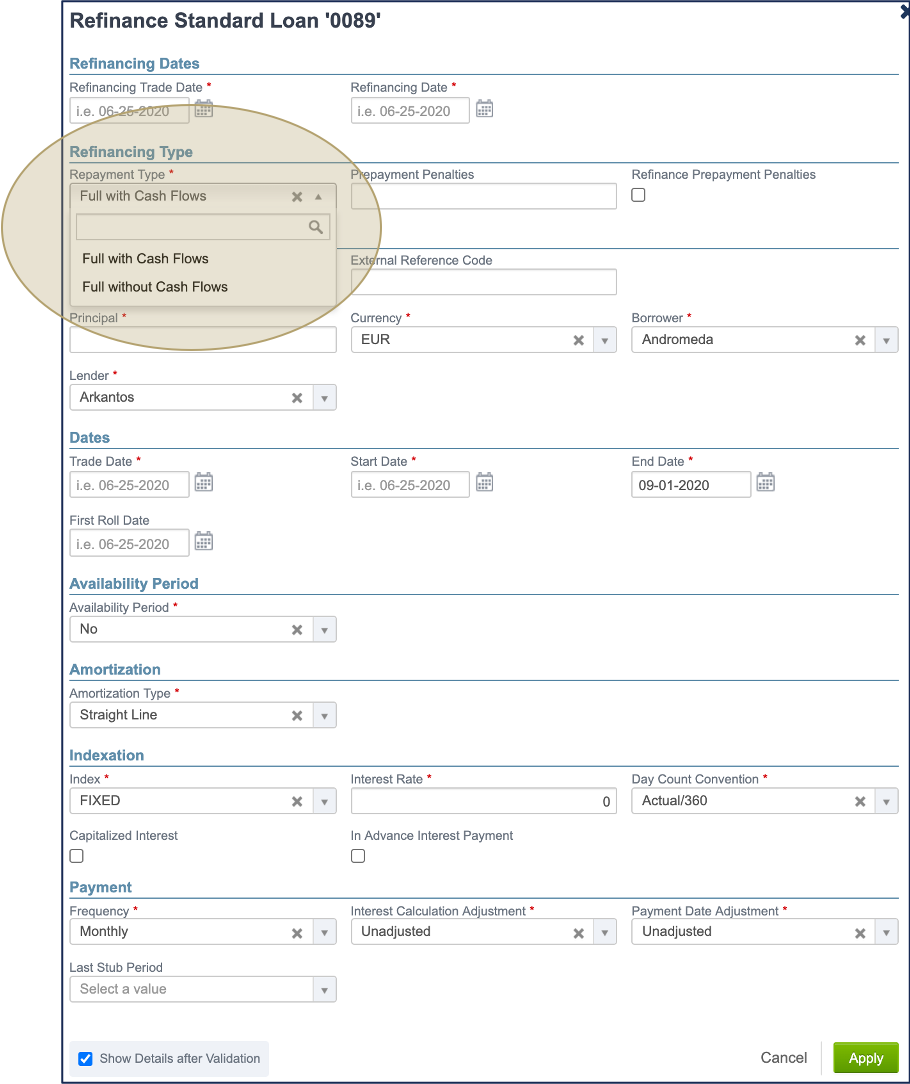Screen dimensions: 910x1084
Task: Clear the EUR currency selection
Action: point(578,340)
